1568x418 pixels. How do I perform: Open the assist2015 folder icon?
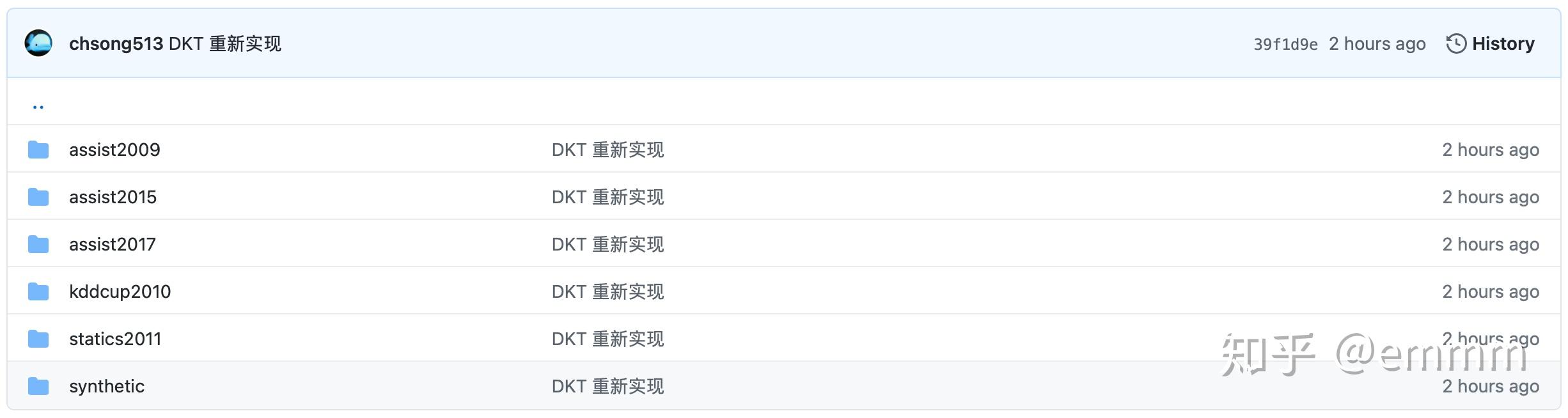coord(39,196)
